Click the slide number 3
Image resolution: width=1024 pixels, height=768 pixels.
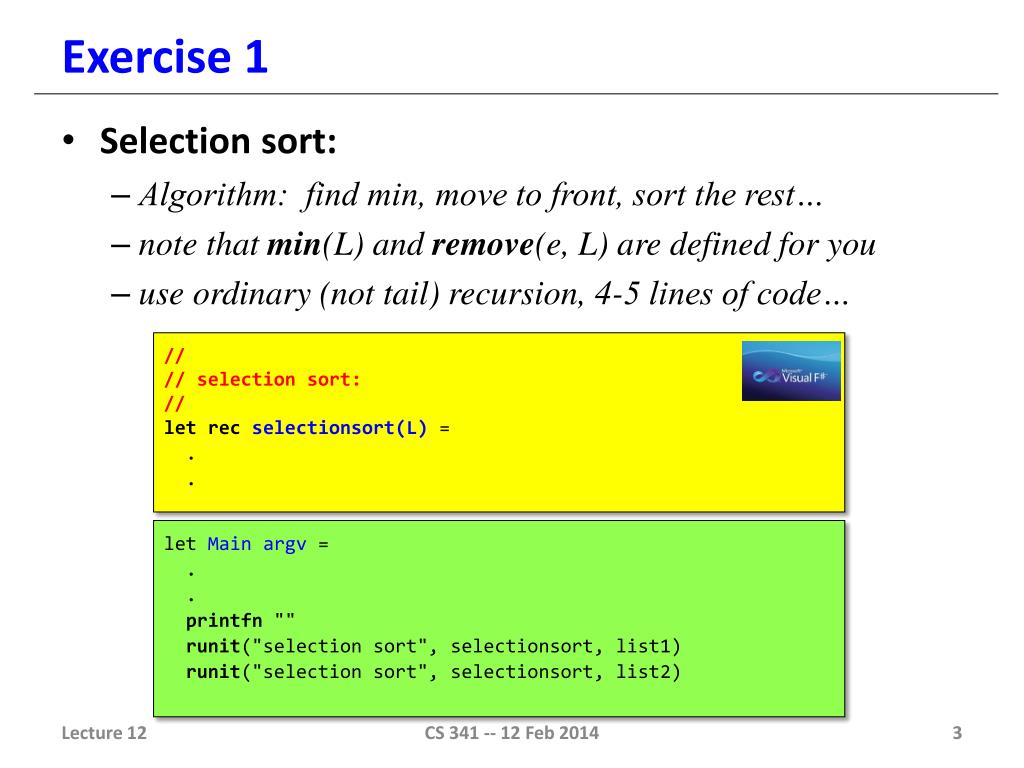(957, 733)
